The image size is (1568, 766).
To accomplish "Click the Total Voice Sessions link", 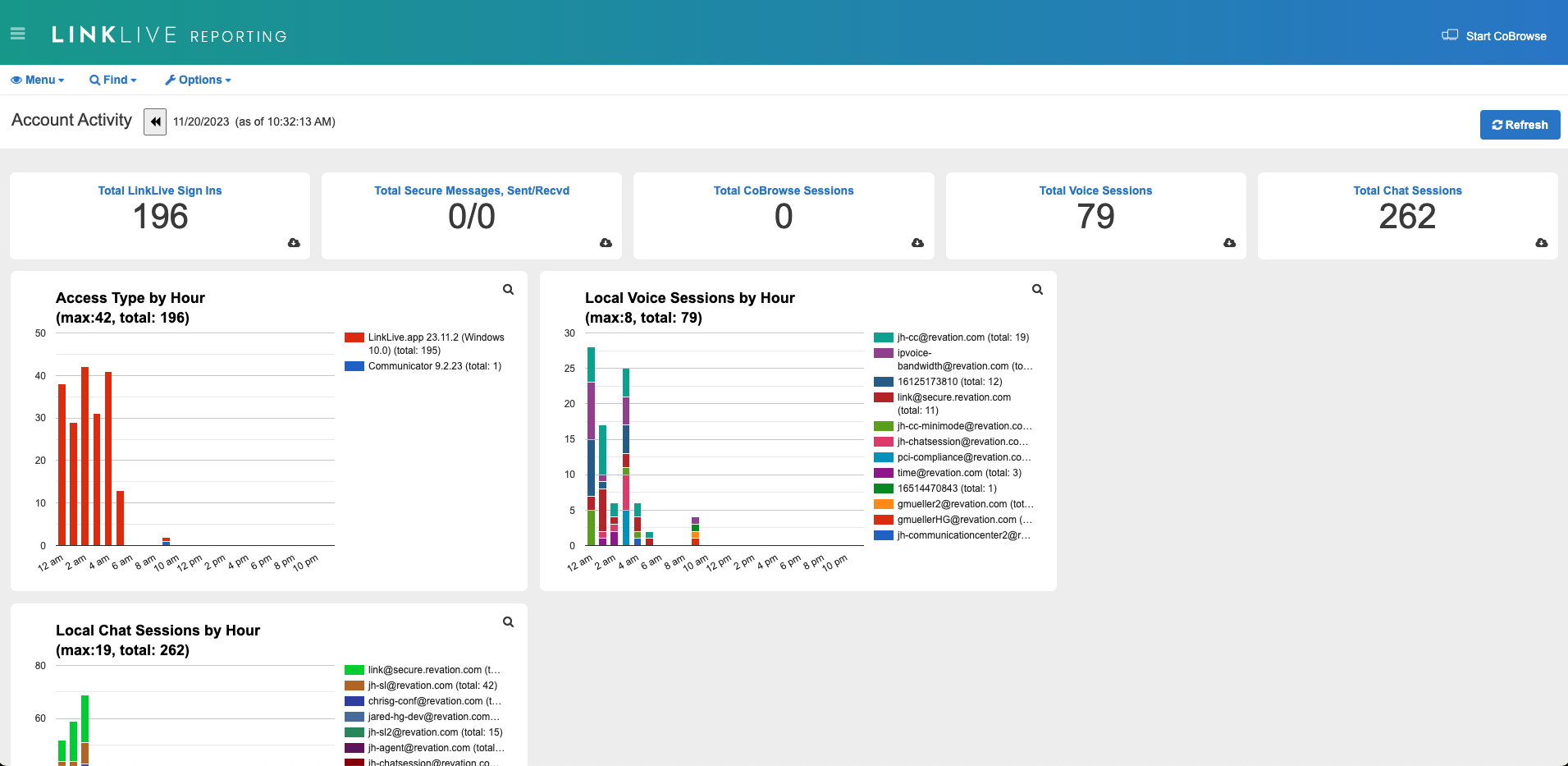I will 1095,190.
